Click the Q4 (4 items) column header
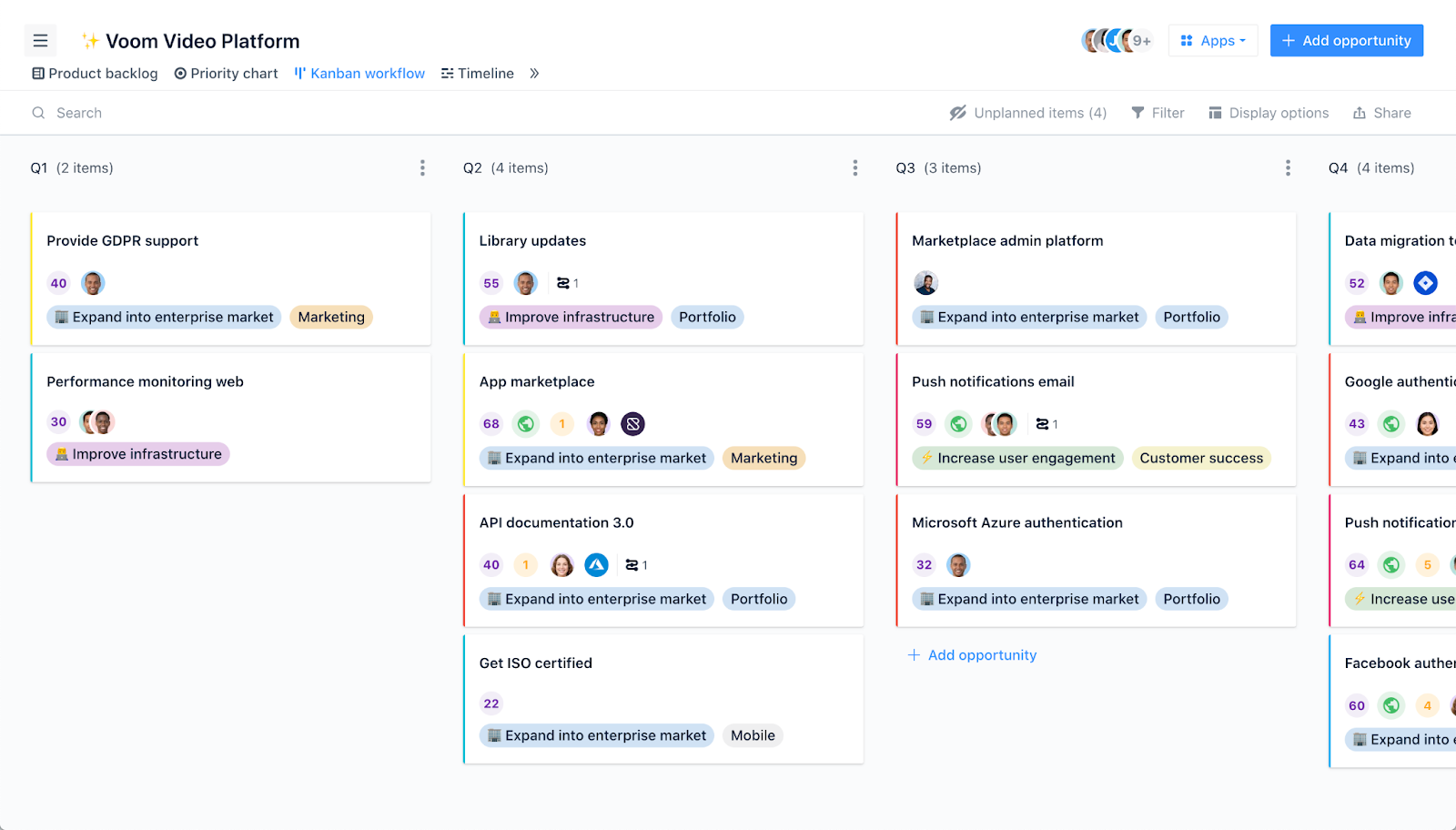Screen dimensions: 1456x830 [1371, 168]
